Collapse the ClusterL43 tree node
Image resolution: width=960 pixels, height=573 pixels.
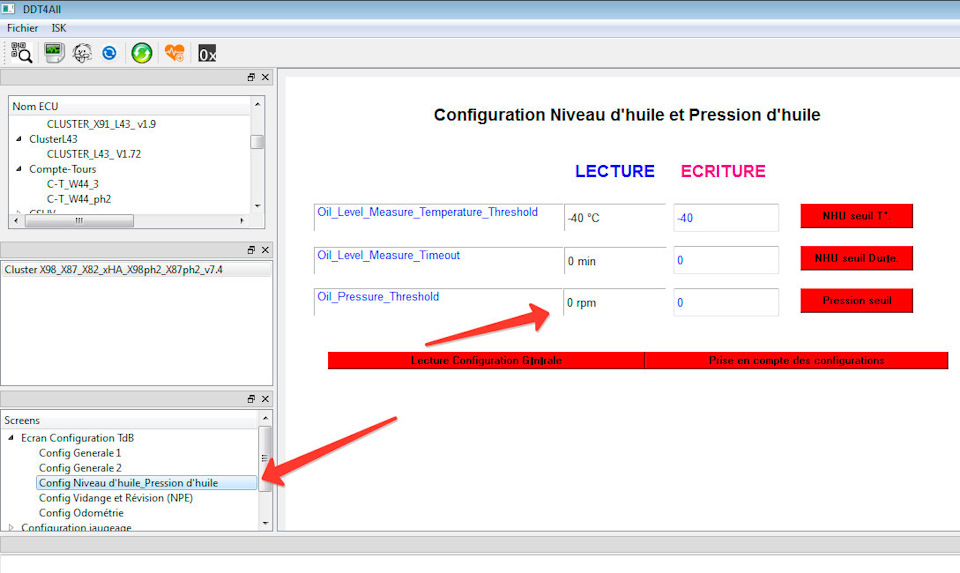19,139
